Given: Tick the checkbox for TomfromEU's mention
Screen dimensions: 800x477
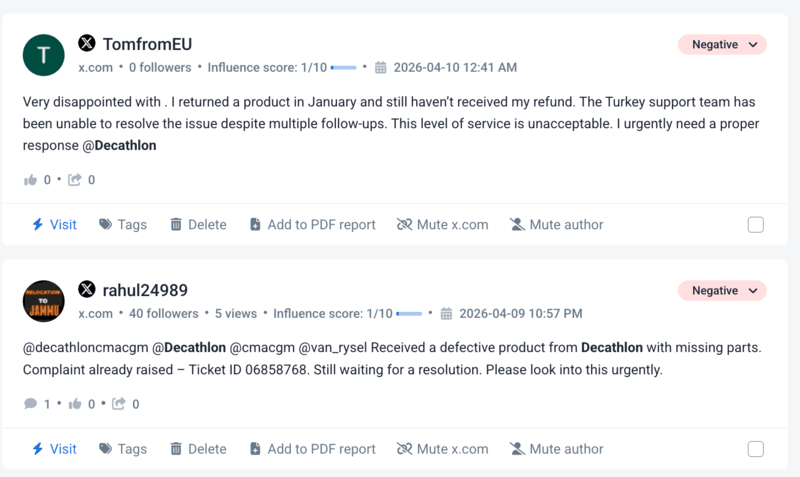Looking at the screenshot, I should pos(756,225).
